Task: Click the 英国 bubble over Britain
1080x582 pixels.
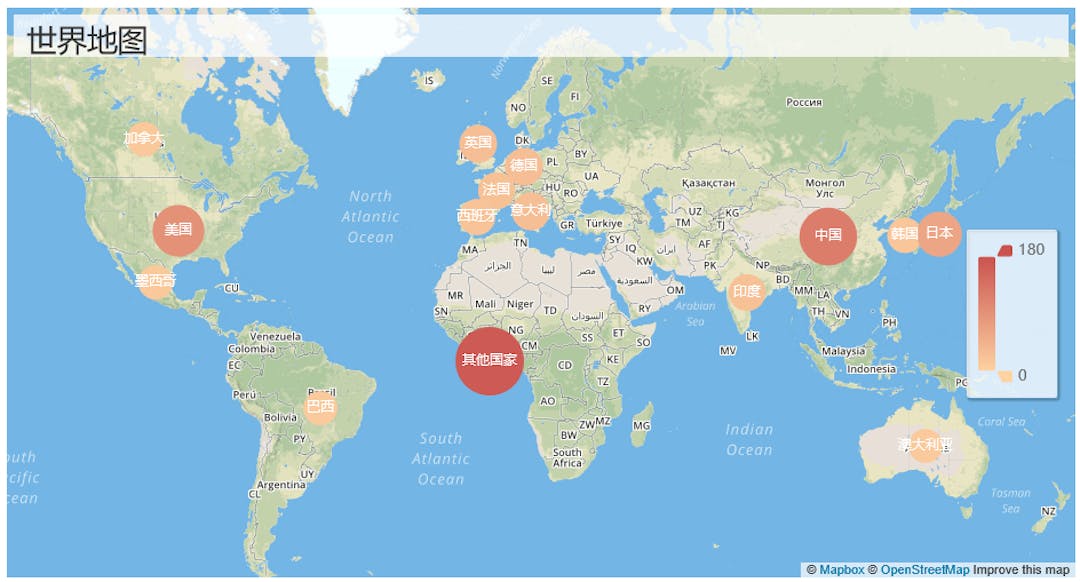Action: click(476, 142)
